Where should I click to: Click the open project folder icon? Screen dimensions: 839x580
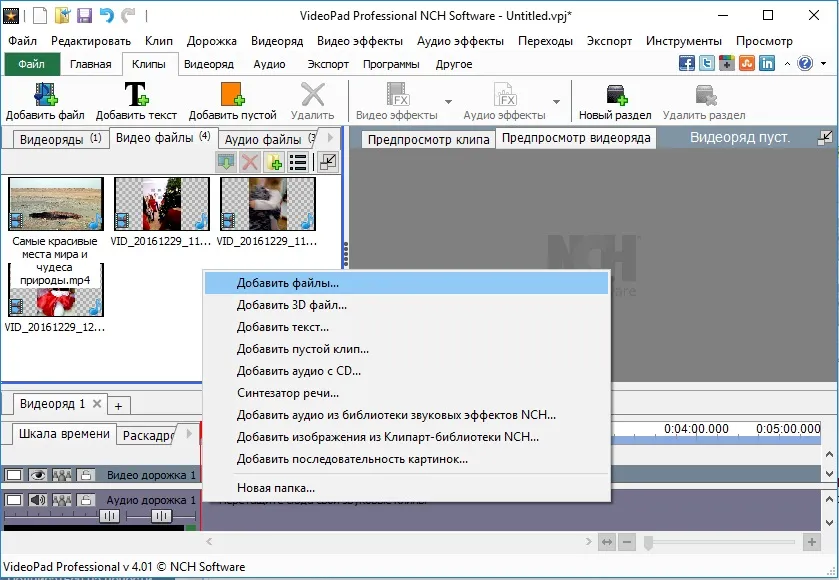(63, 16)
